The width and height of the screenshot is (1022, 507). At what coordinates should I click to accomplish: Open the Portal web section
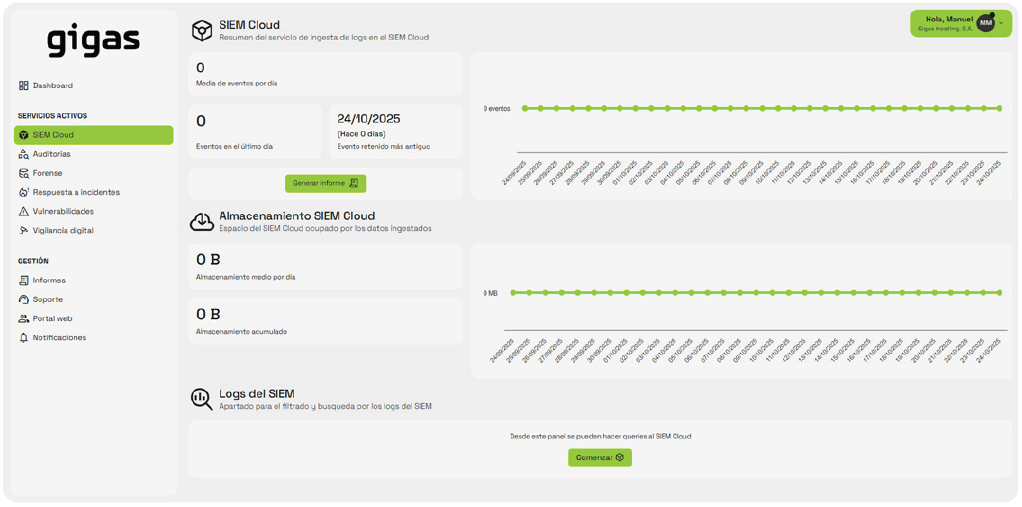click(52, 319)
